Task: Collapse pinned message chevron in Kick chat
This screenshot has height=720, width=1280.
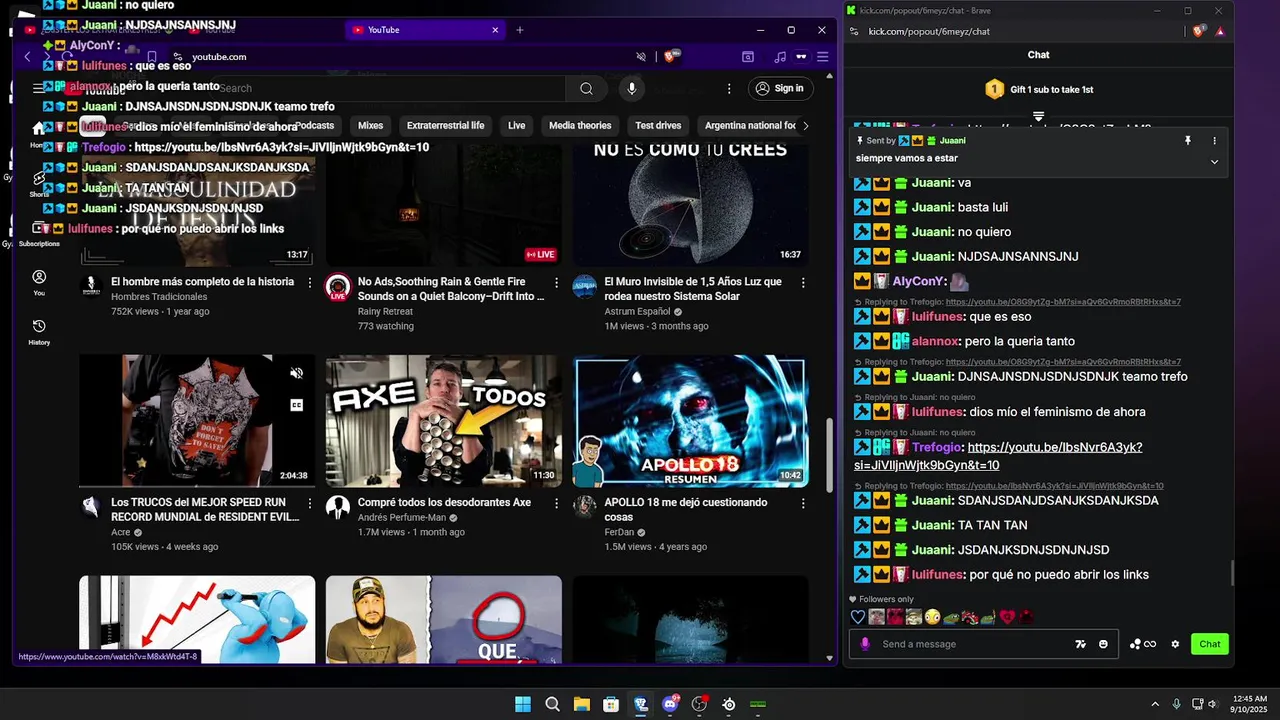Action: (1215, 162)
